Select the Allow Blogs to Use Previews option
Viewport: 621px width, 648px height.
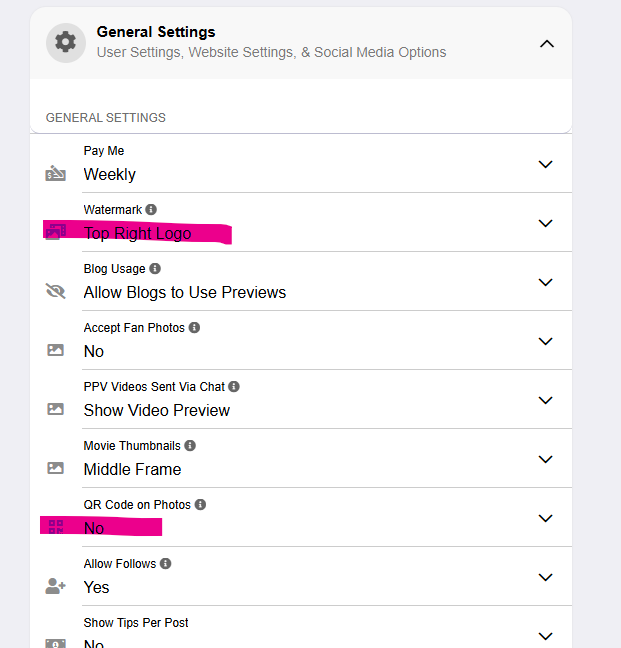click(185, 292)
